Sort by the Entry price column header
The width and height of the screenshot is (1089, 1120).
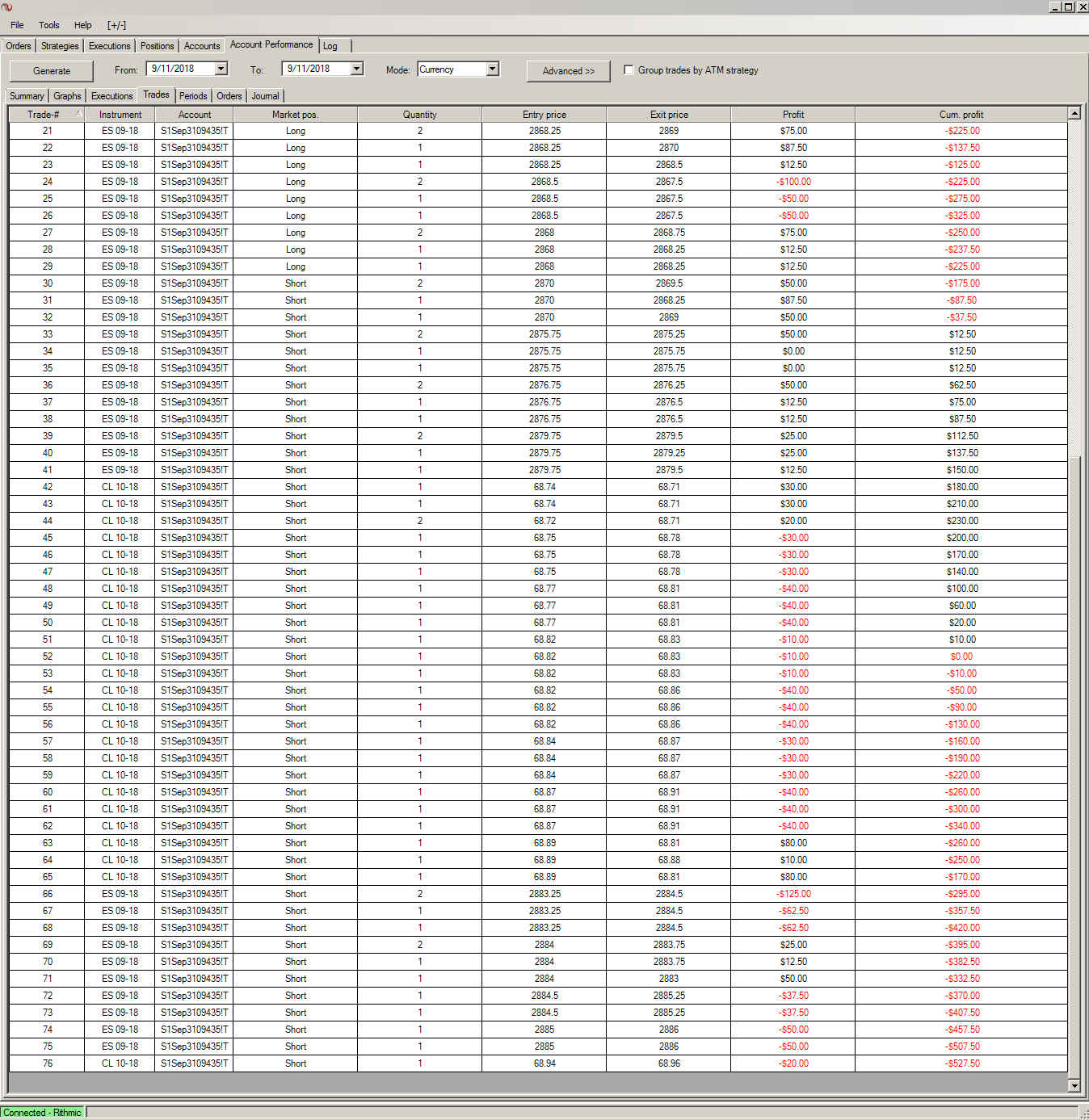click(544, 115)
